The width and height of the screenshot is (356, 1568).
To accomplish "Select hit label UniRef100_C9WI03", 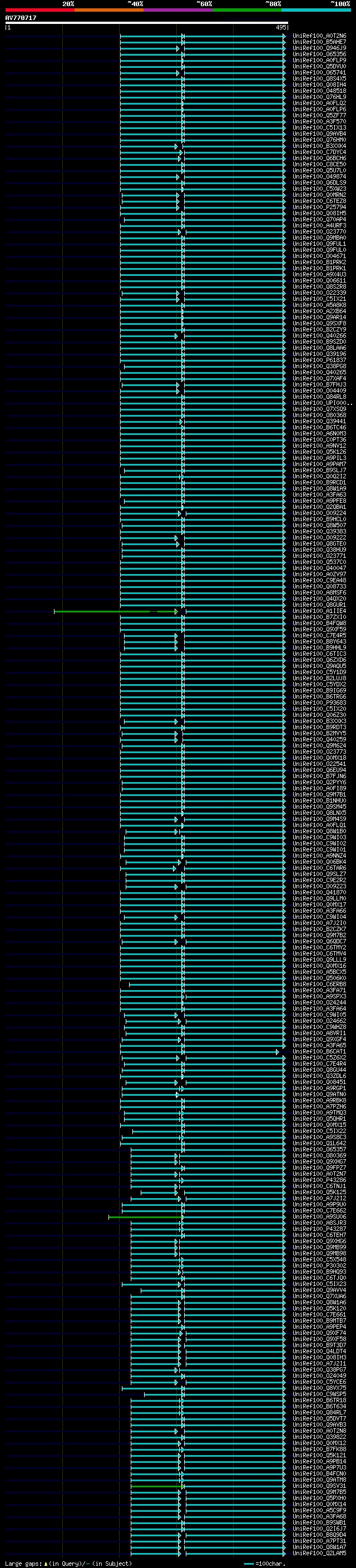I will 319,838.
